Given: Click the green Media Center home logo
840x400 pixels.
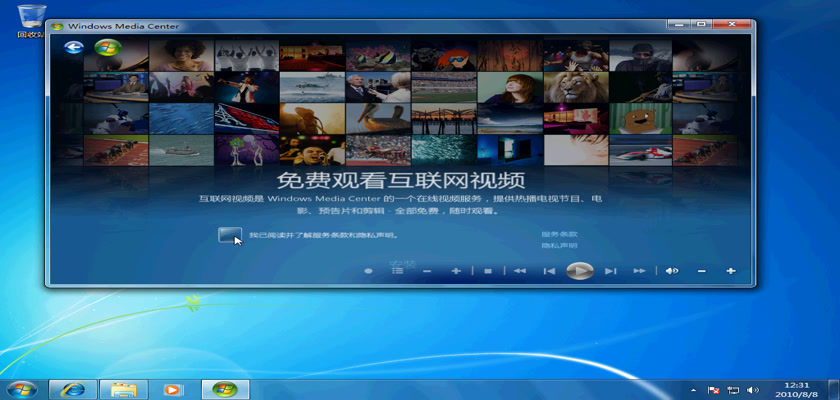Looking at the screenshot, I should coord(107,48).
